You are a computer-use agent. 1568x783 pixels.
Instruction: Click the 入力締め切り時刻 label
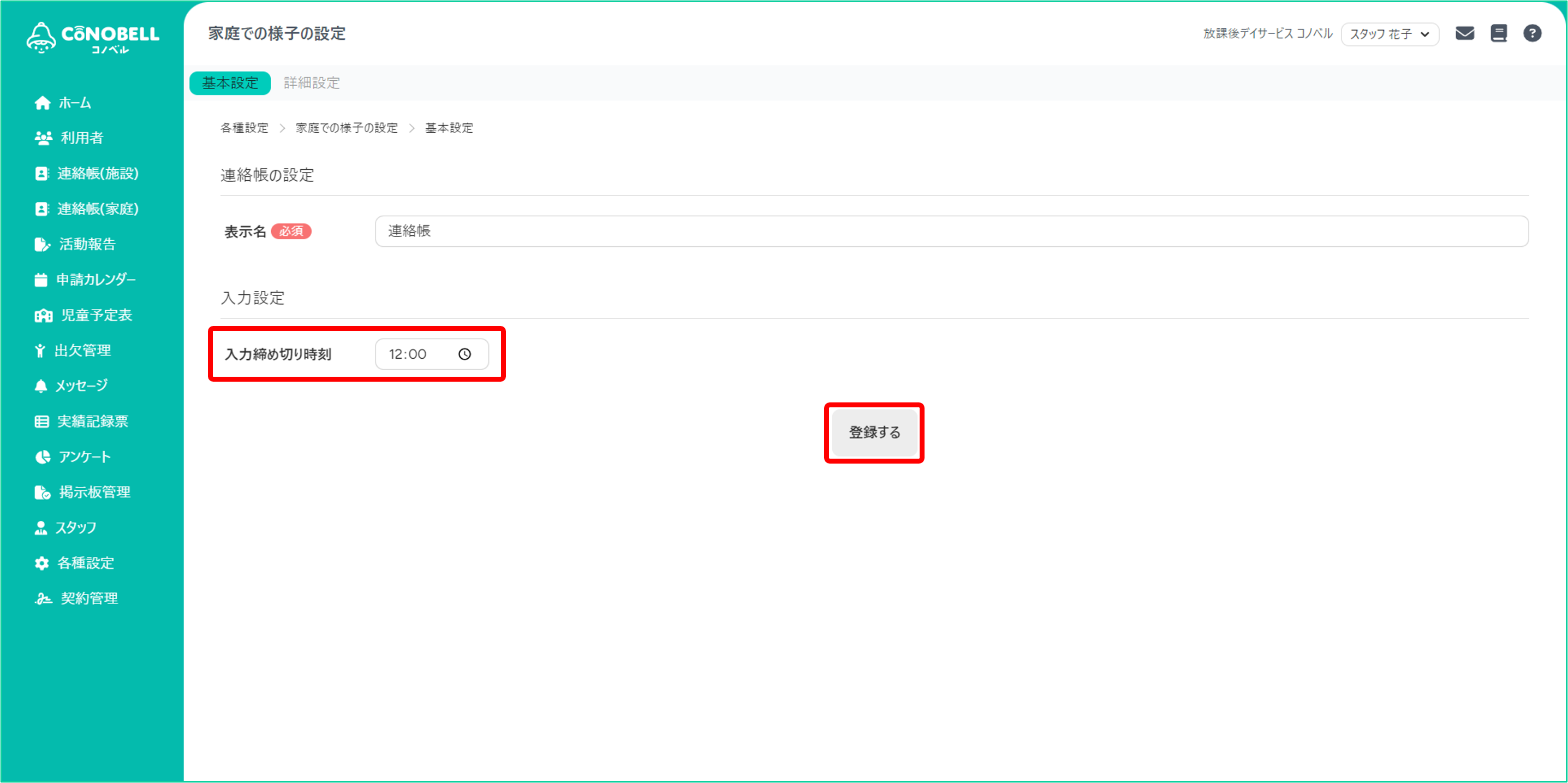click(278, 354)
